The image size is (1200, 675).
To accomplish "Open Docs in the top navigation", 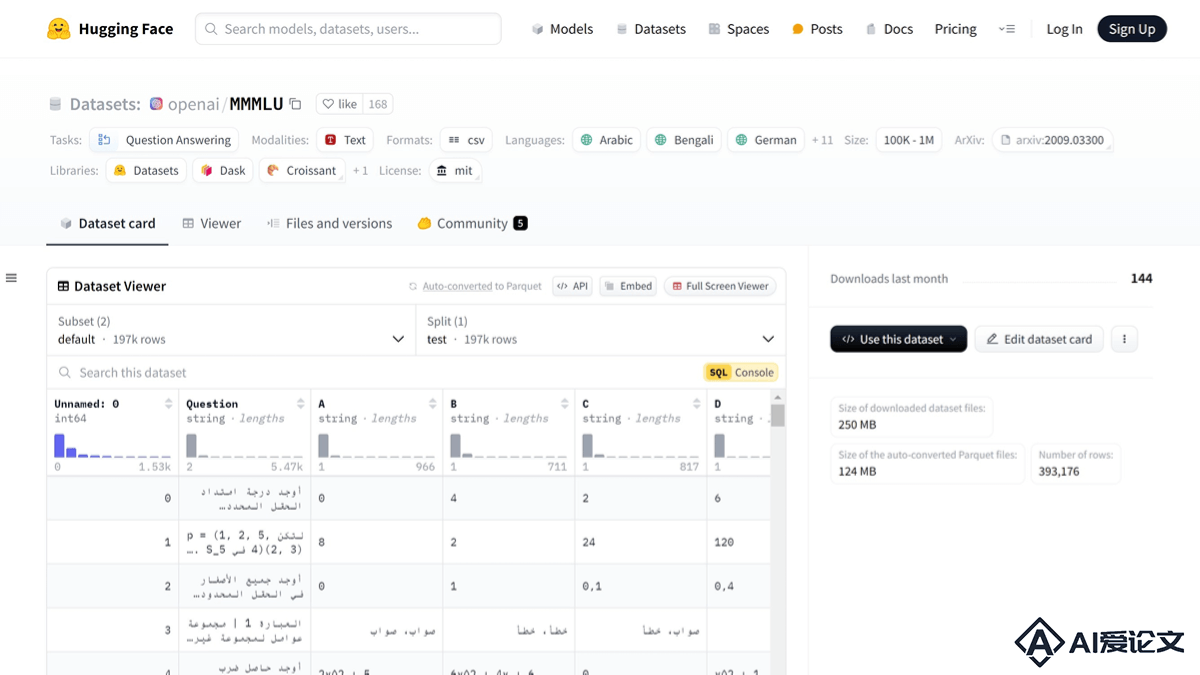I will [889, 29].
